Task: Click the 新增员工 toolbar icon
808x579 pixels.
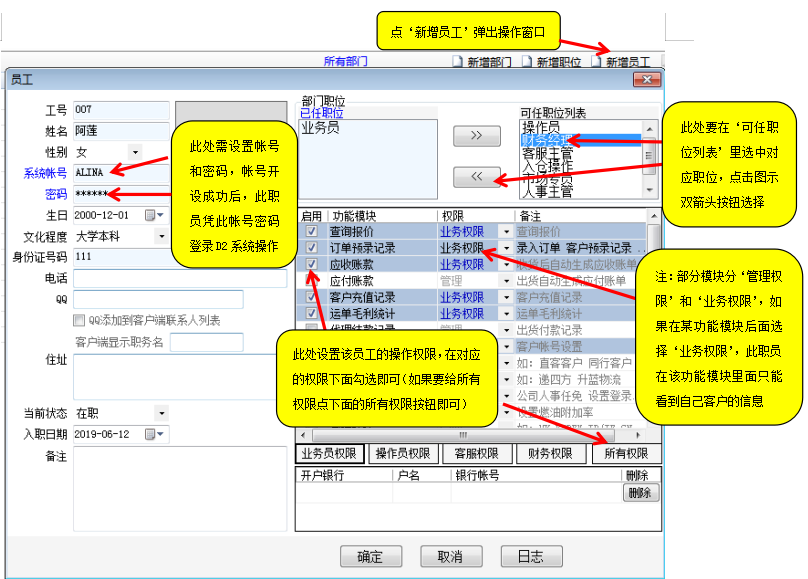Action: 597,62
